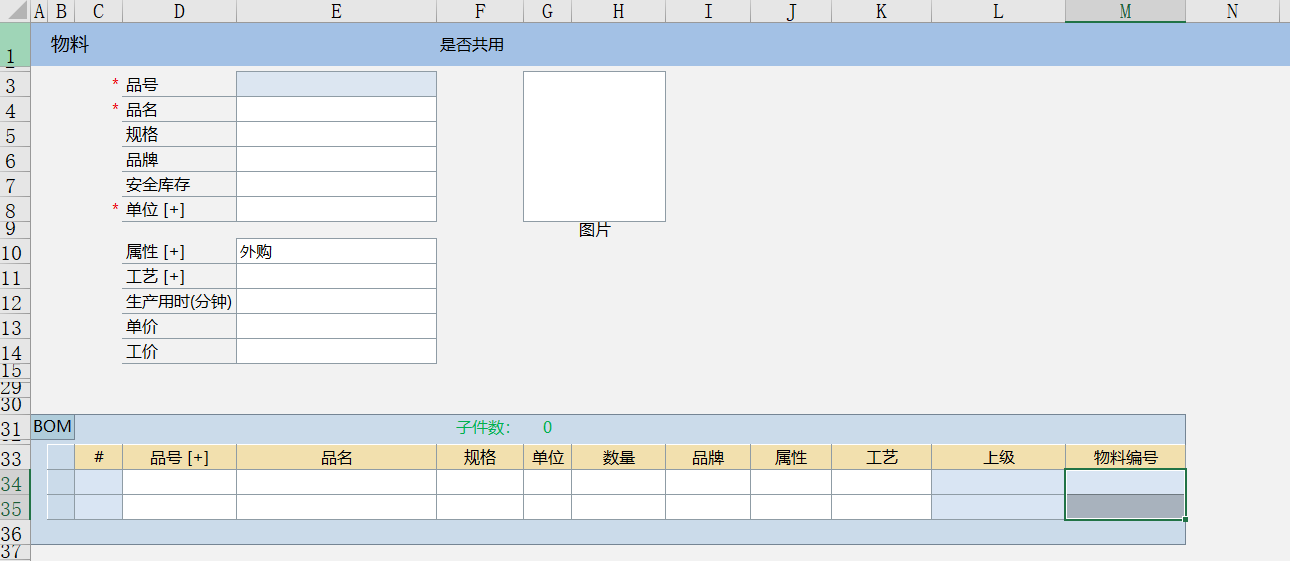Click the 图片 image placeholder box
Viewport: 1290px width, 561px height.
pyautogui.click(x=594, y=146)
